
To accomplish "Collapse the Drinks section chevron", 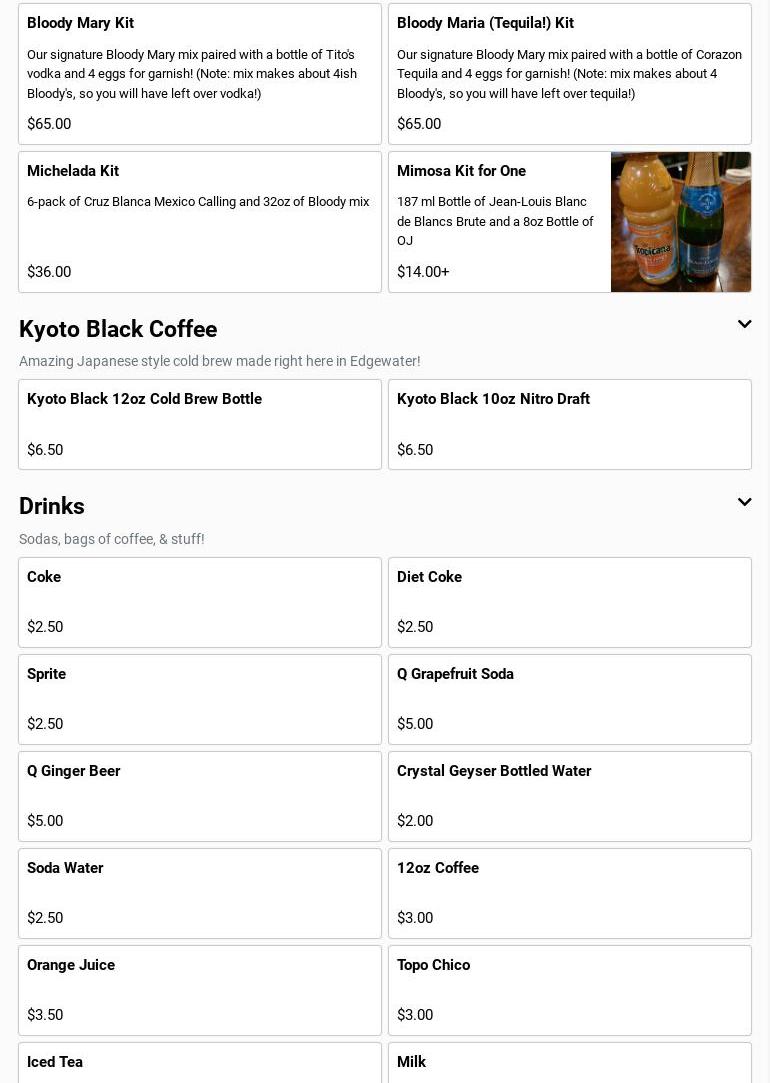I will (744, 502).
